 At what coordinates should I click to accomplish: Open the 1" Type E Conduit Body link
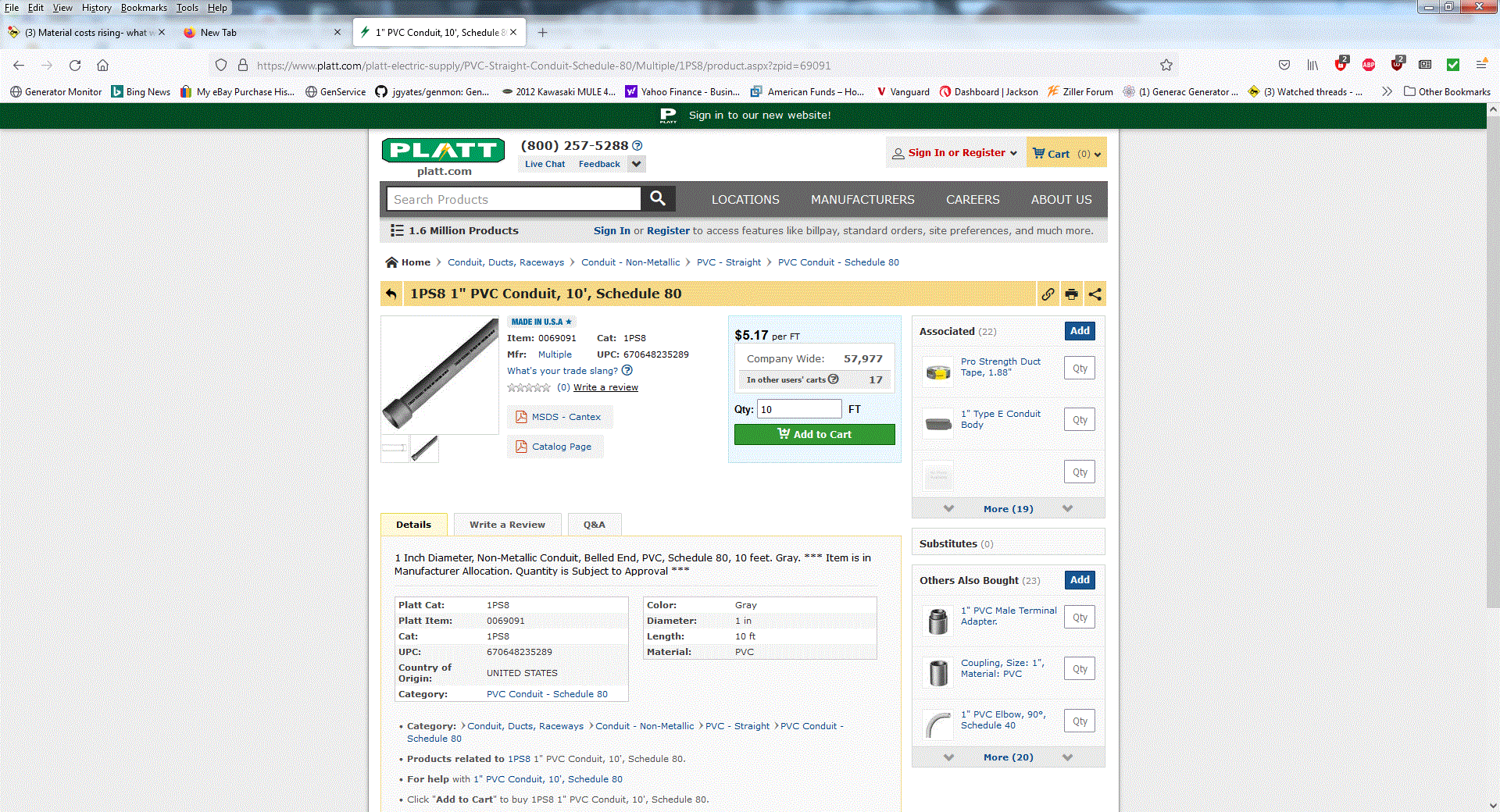(1000, 419)
